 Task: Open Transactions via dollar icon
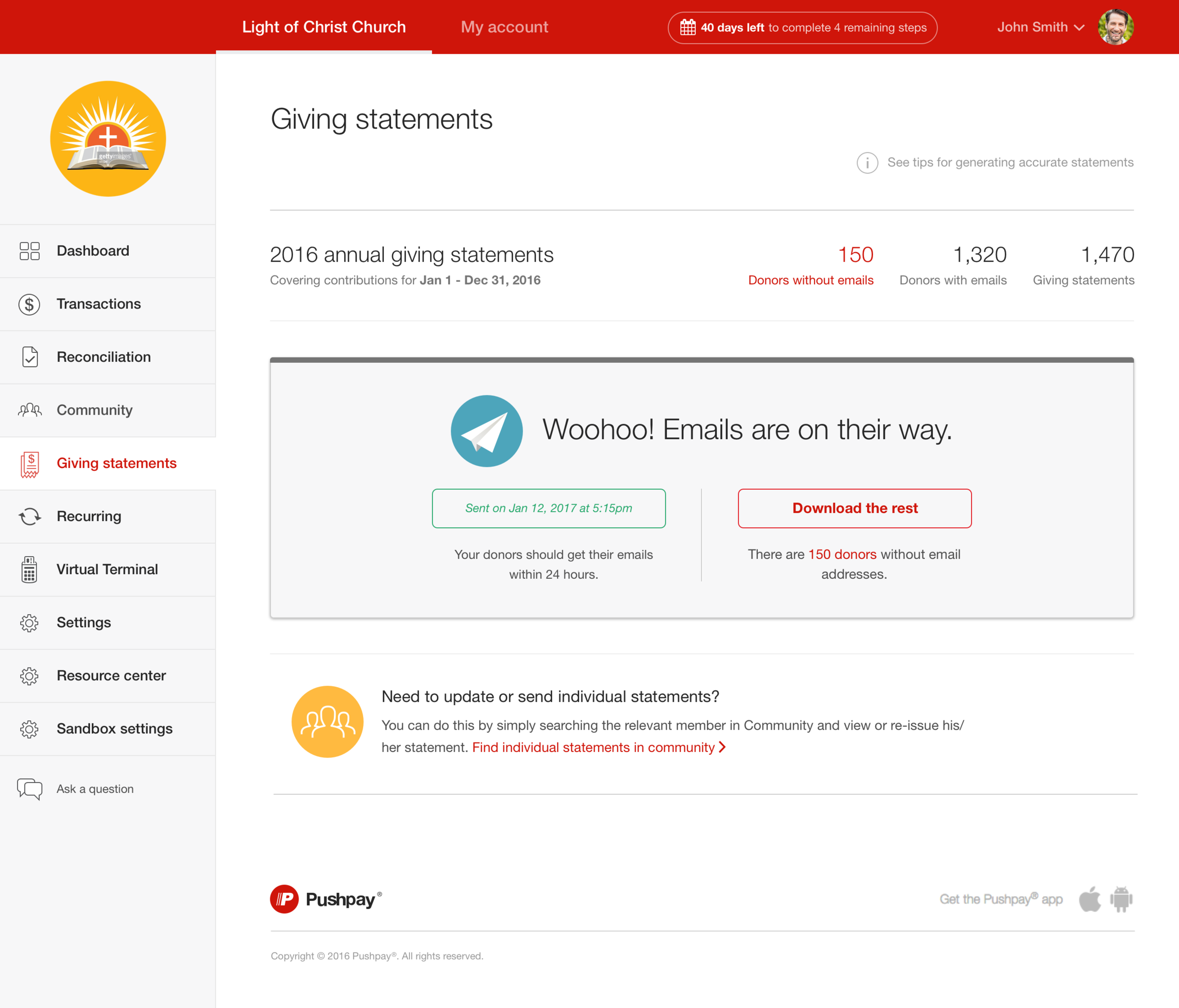[30, 305]
